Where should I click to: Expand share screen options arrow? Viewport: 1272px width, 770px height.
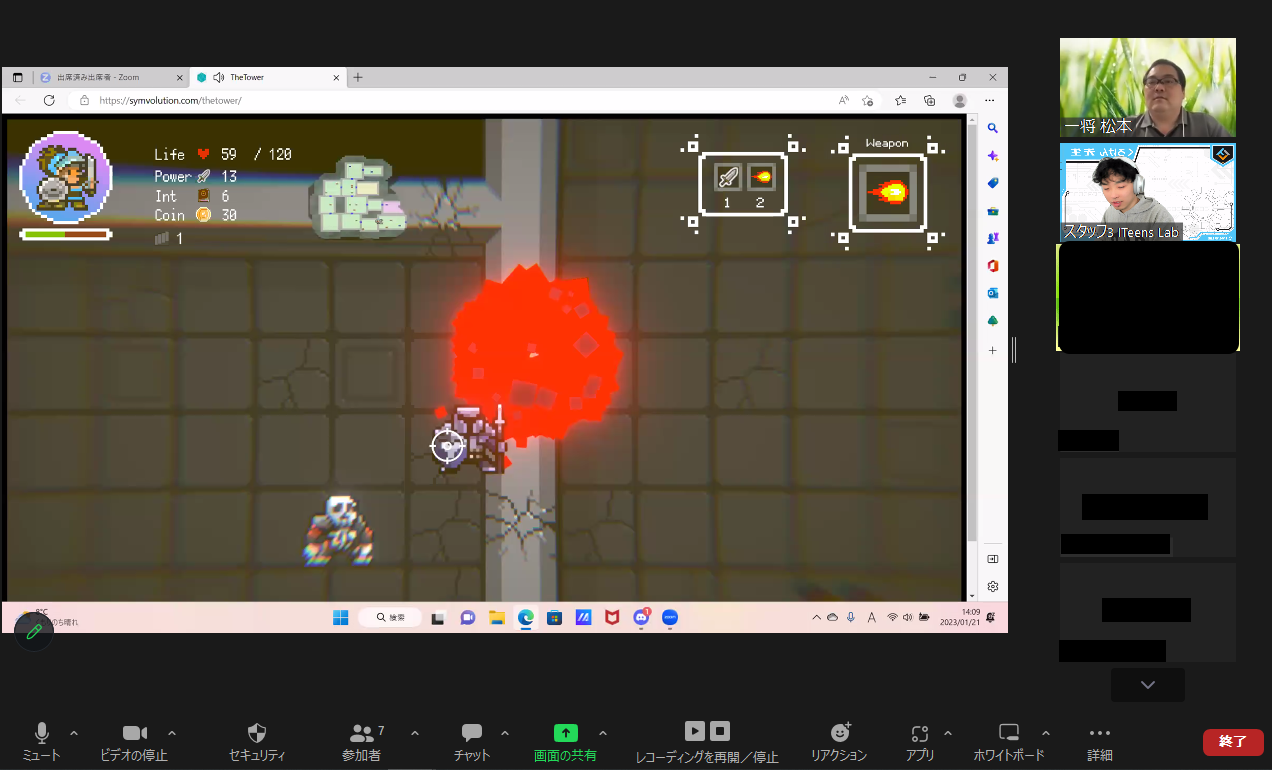coord(603,733)
